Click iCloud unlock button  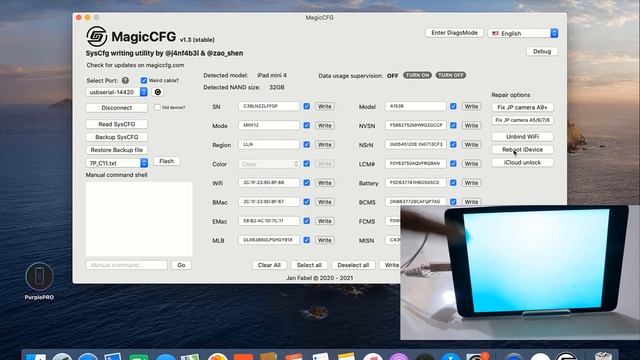coord(522,162)
